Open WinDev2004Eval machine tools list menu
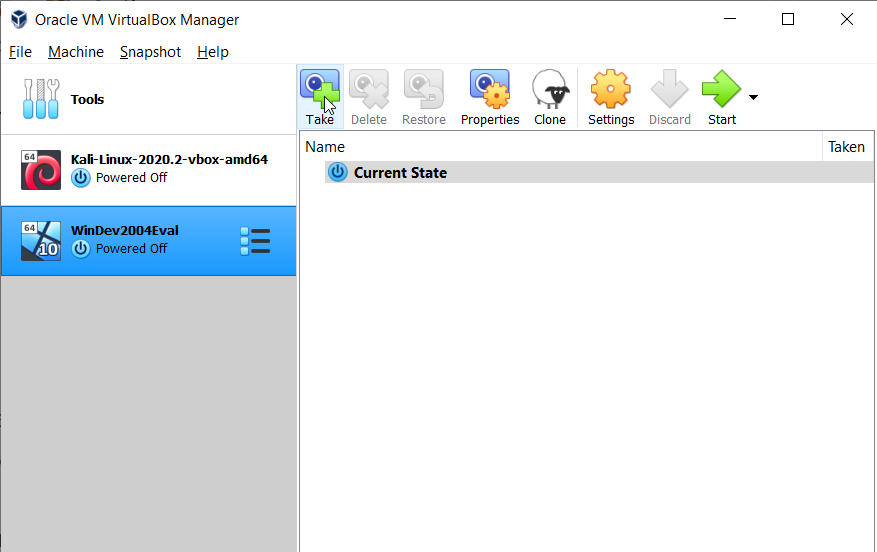 click(255, 240)
